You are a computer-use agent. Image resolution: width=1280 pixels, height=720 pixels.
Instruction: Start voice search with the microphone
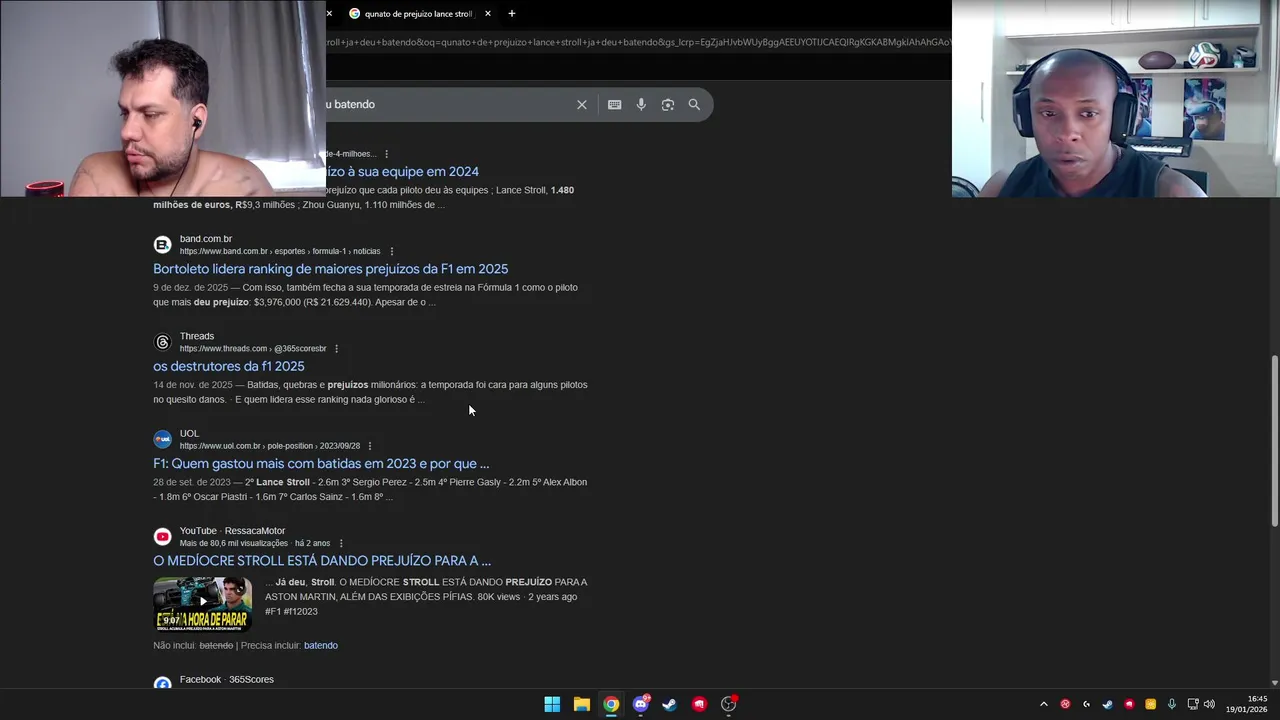tap(641, 104)
